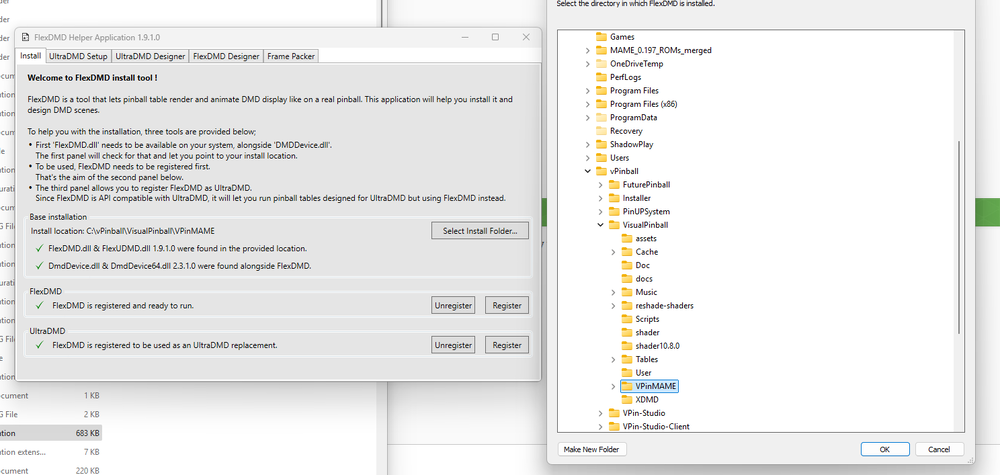
Task: Click the FlexDMD Helper app title icon
Action: click(x=25, y=38)
